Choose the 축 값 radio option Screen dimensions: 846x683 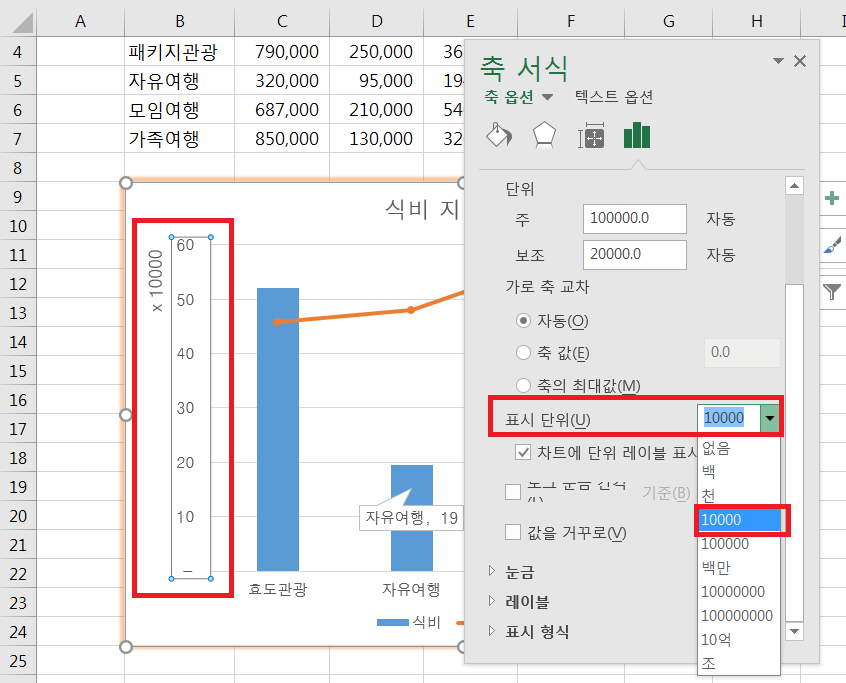point(523,352)
